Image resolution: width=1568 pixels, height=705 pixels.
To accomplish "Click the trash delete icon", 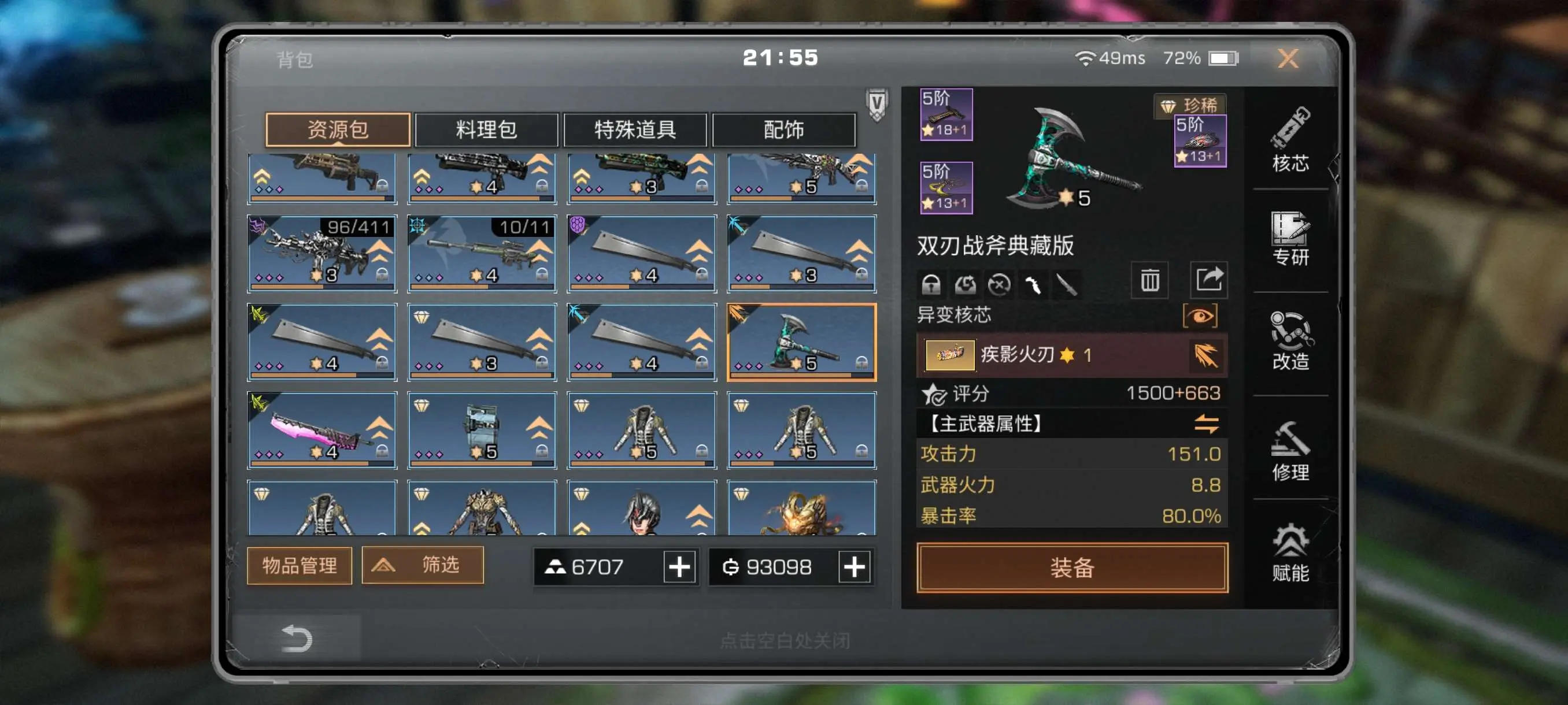I will coord(1149,280).
